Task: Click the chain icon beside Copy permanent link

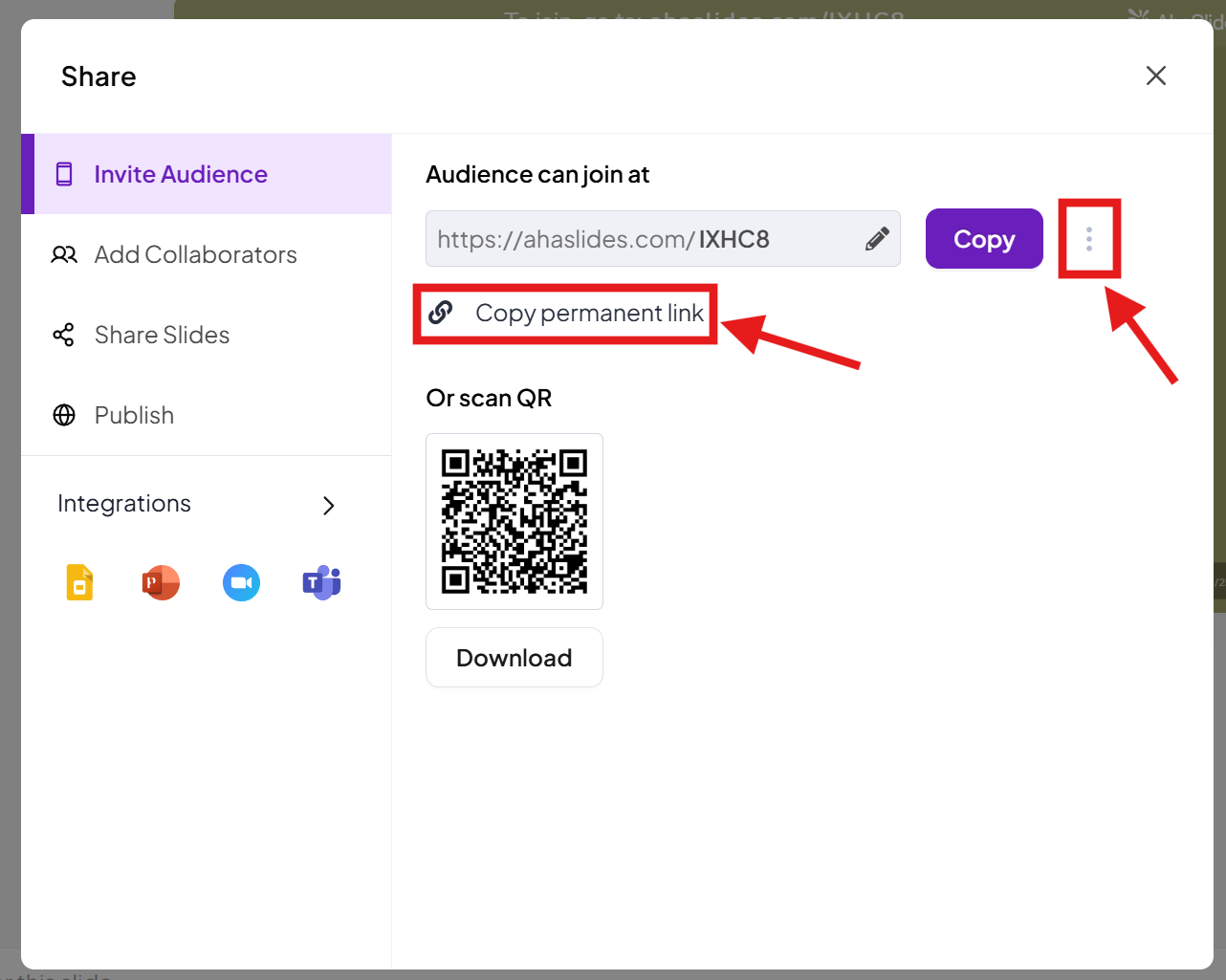Action: pyautogui.click(x=441, y=313)
